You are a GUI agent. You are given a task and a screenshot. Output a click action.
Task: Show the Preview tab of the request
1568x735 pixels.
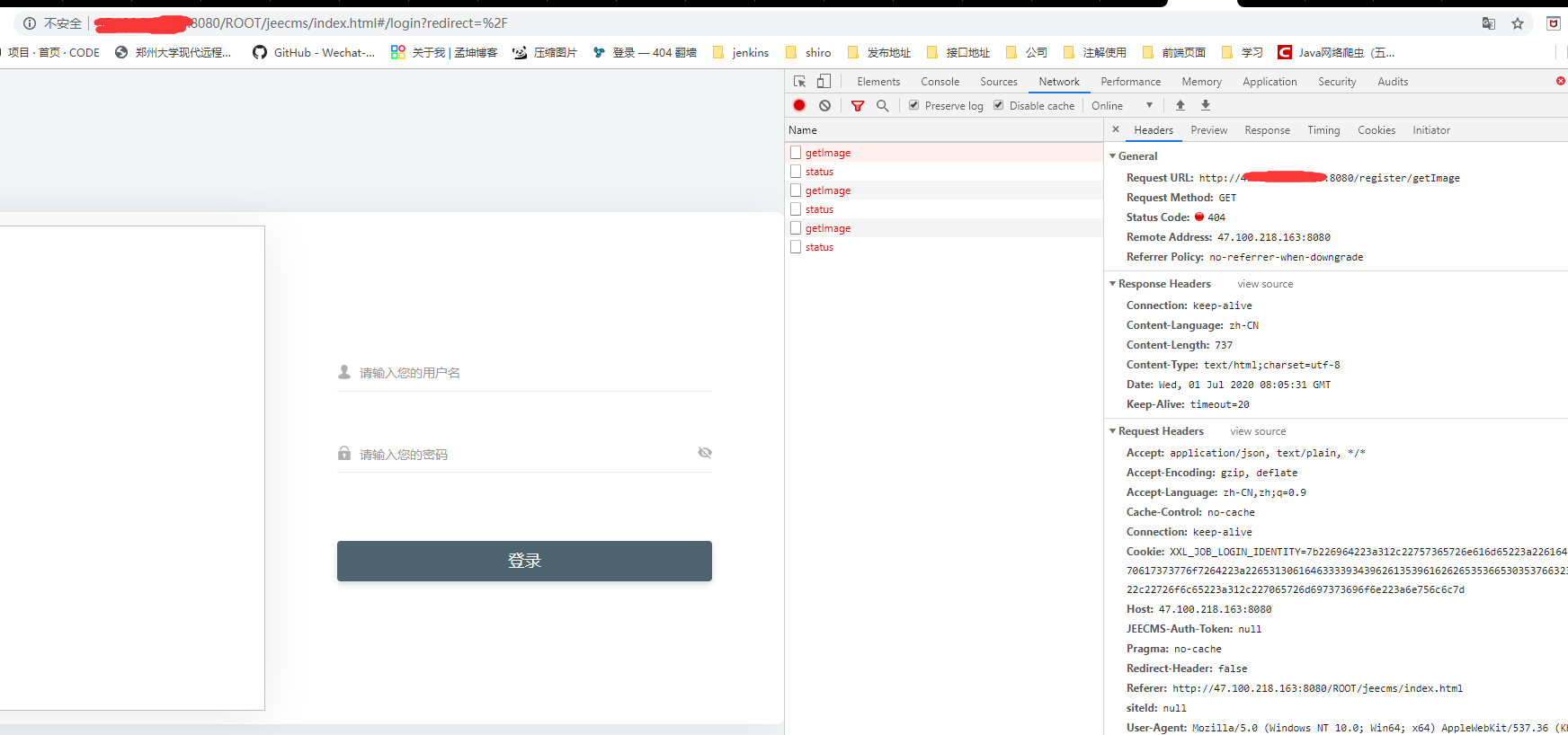click(1209, 130)
